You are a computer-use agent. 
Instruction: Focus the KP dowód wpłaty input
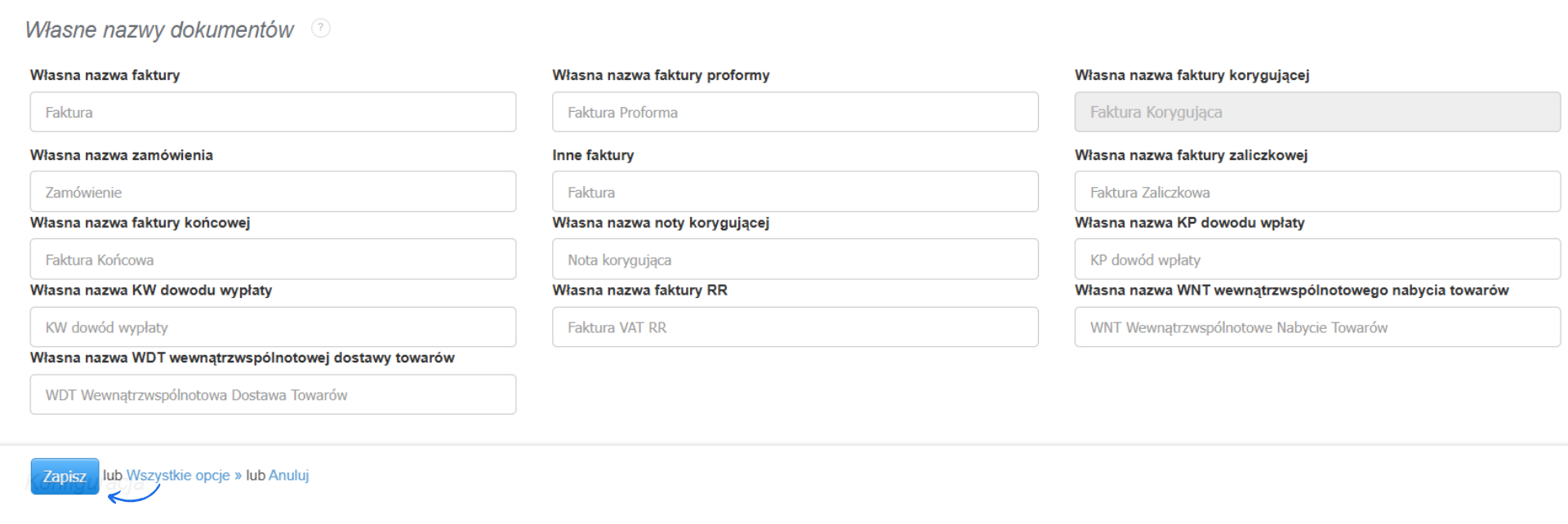(x=1316, y=260)
